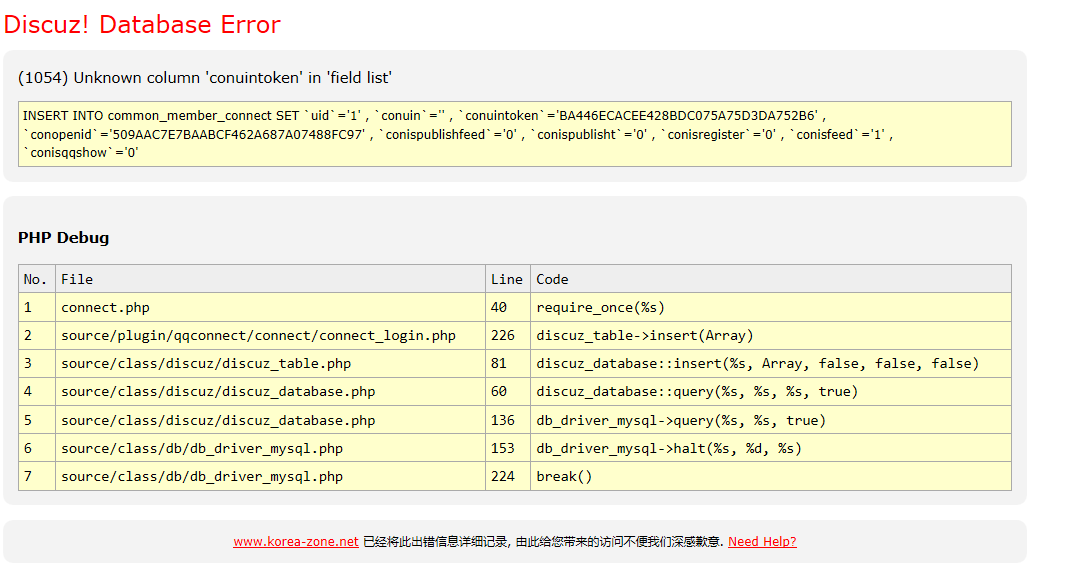This screenshot has width=1067, height=586.
Task: Click the Need Help? link
Action: point(762,542)
